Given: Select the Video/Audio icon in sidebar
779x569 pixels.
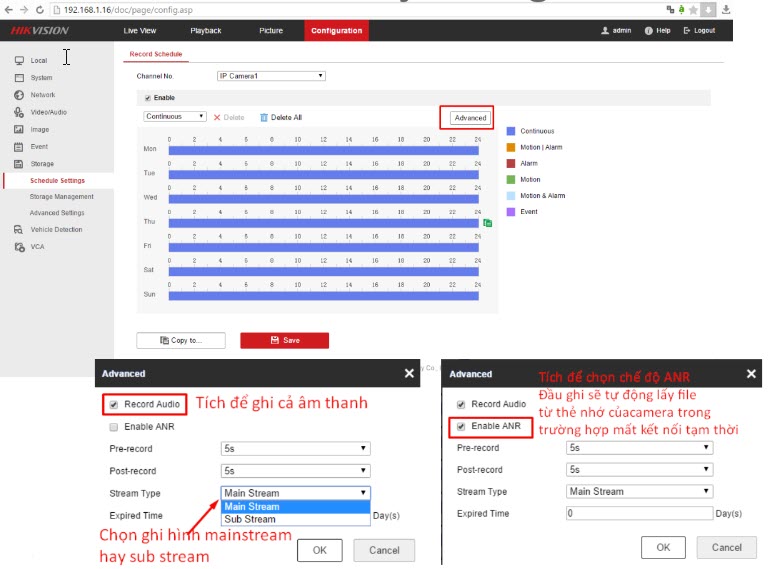Looking at the screenshot, I should 19,112.
